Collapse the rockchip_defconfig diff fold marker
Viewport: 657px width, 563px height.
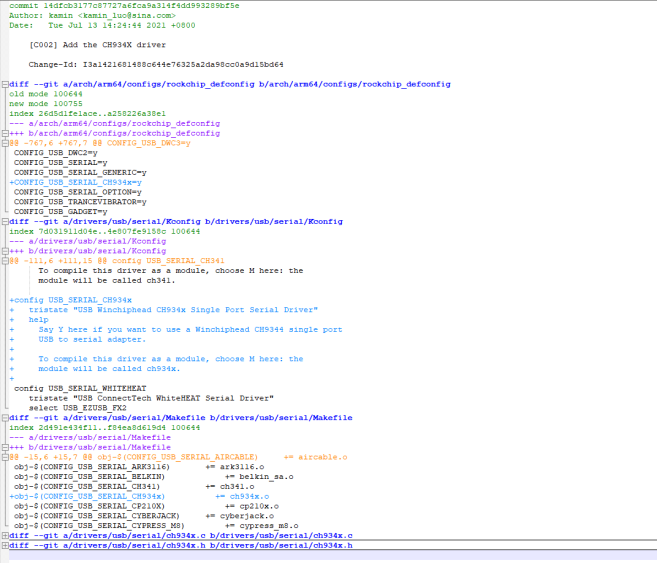coord(5,84)
